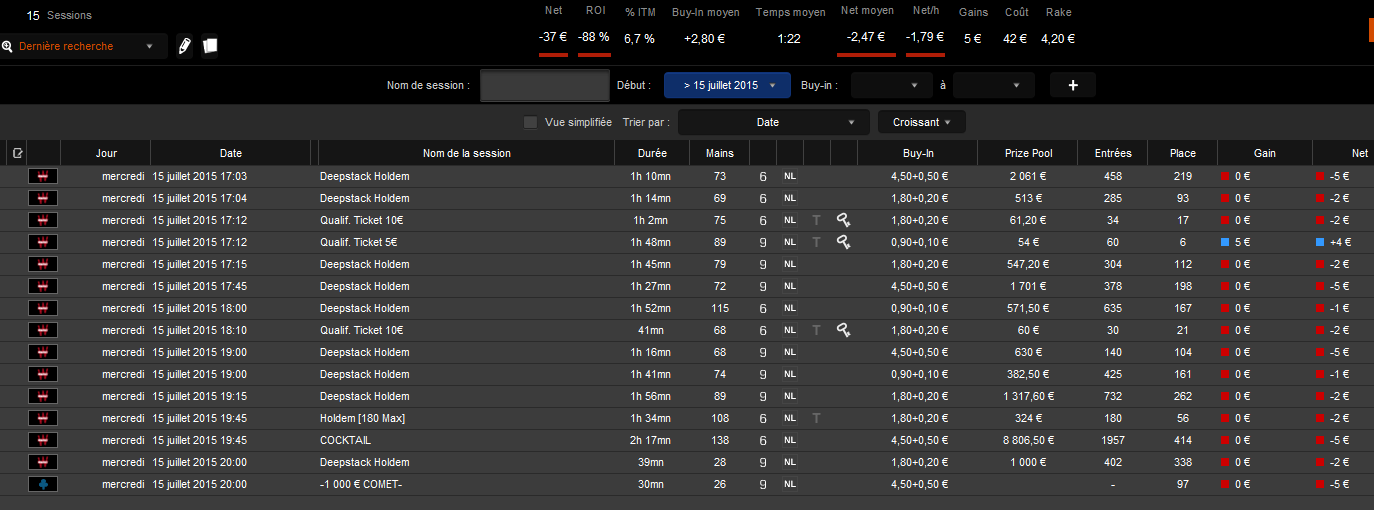Click the Rake 4,20 € statistic
Viewport: 1374px width, 510px height.
[1058, 39]
